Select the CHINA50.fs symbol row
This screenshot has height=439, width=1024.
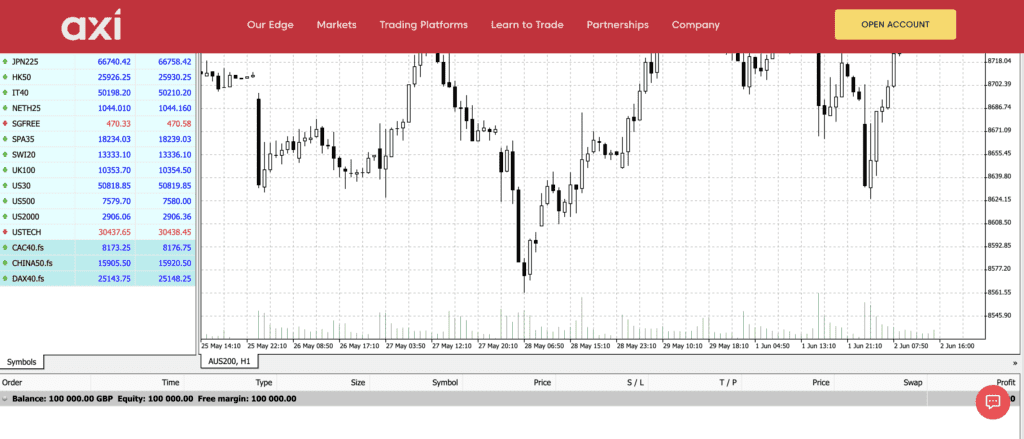coord(98,263)
